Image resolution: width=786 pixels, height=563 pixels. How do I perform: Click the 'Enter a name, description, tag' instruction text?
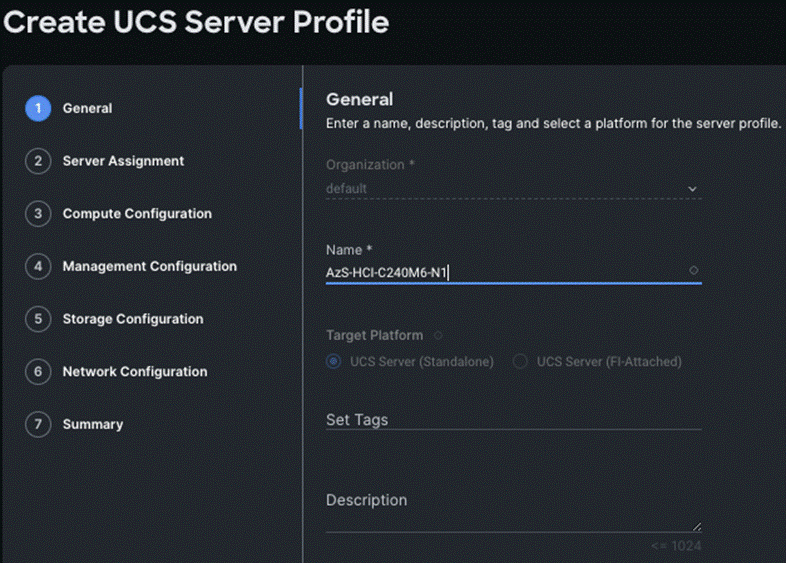coord(553,123)
